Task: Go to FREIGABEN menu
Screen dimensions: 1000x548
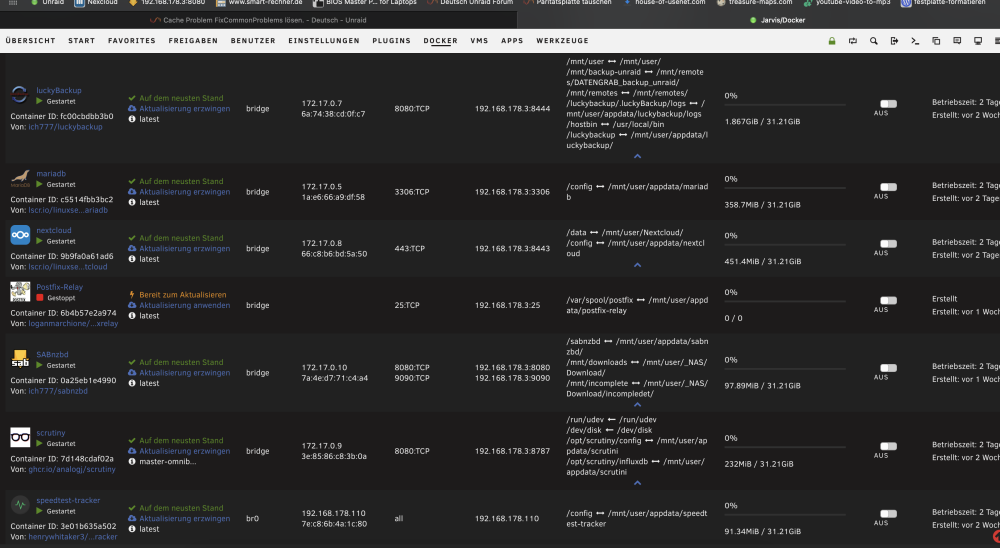Action: pyautogui.click(x=193, y=41)
